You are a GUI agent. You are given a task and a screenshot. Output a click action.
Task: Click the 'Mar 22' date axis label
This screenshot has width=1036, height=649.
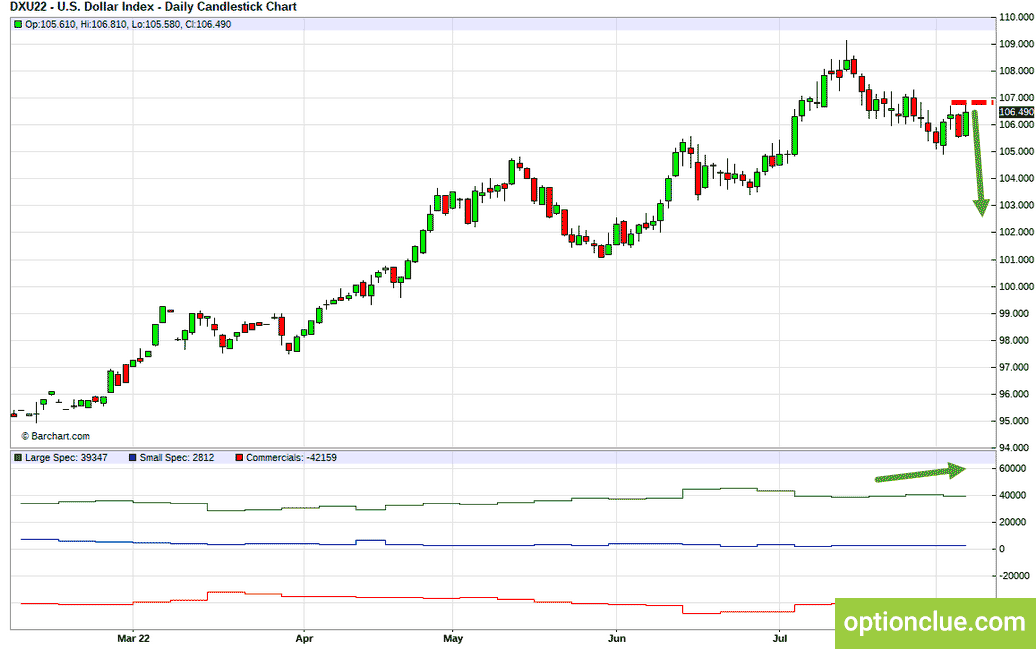click(133, 638)
